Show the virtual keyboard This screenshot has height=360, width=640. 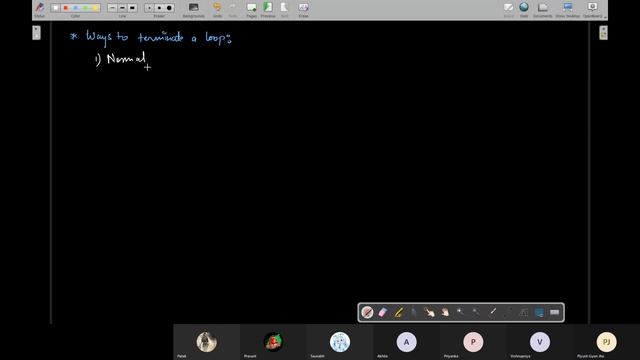(554, 313)
